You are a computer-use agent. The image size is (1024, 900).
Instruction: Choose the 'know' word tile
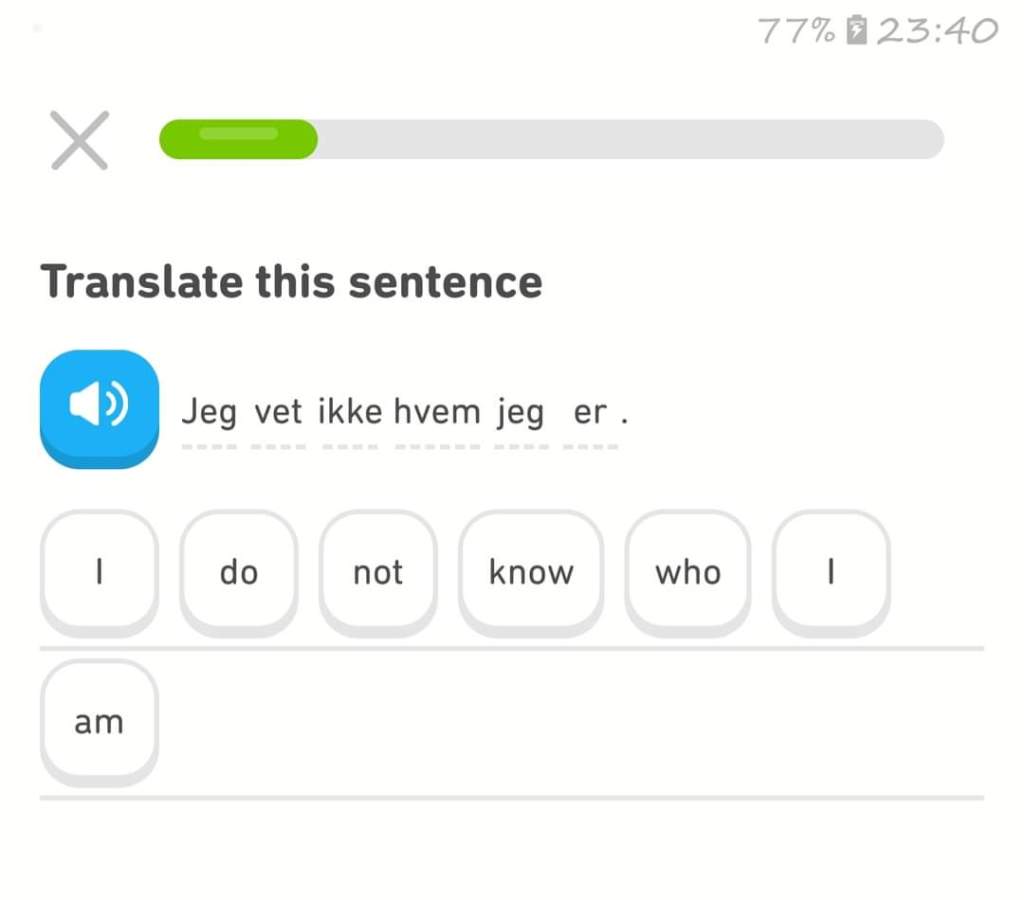531,572
